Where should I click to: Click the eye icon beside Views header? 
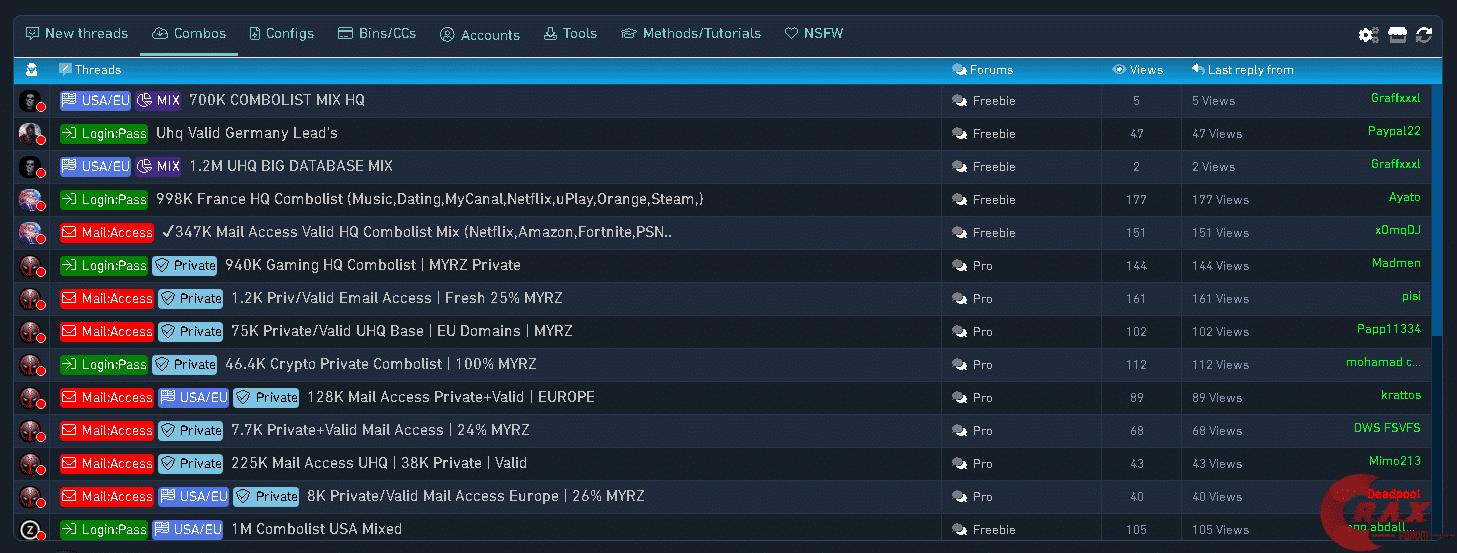1119,70
